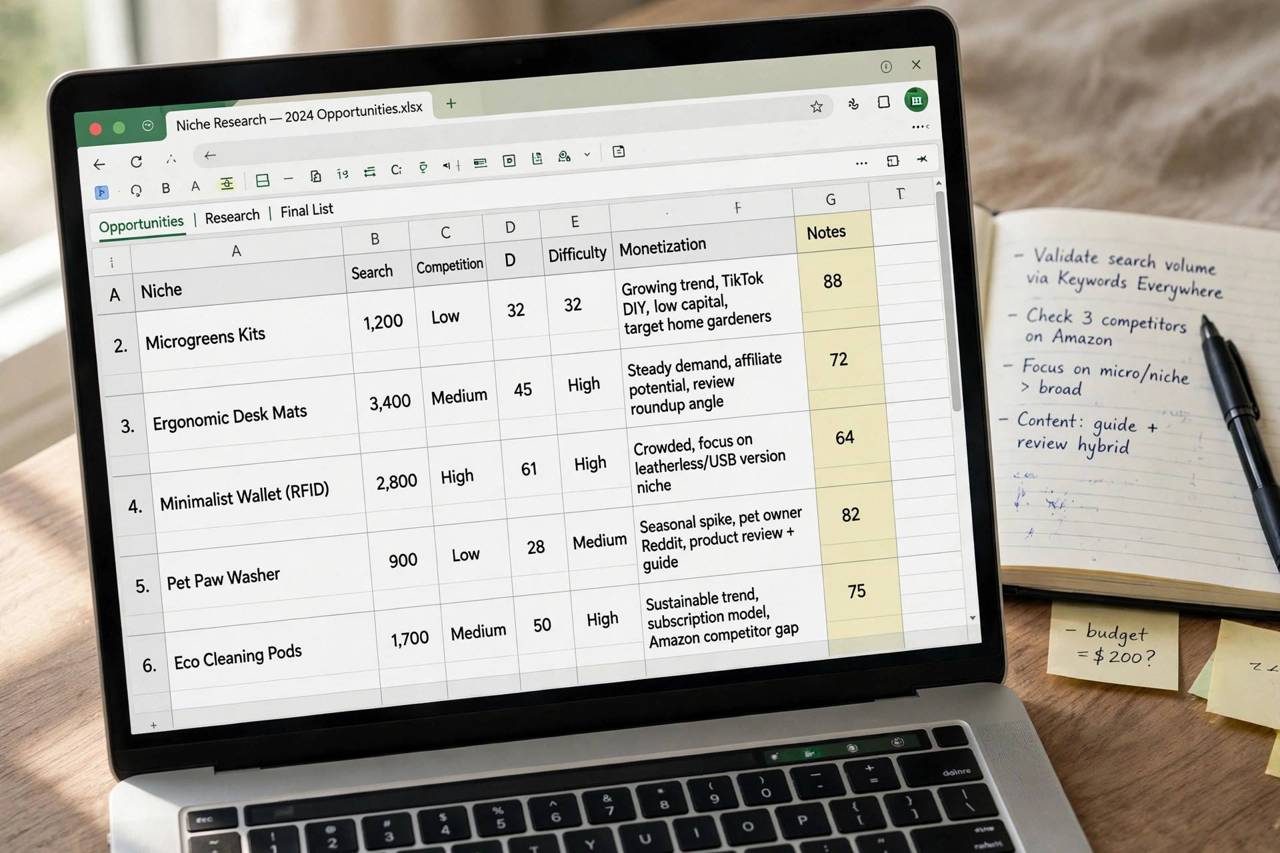Click the vertical scrollbar of the sheet
The width and height of the screenshot is (1280, 853).
tap(948, 300)
